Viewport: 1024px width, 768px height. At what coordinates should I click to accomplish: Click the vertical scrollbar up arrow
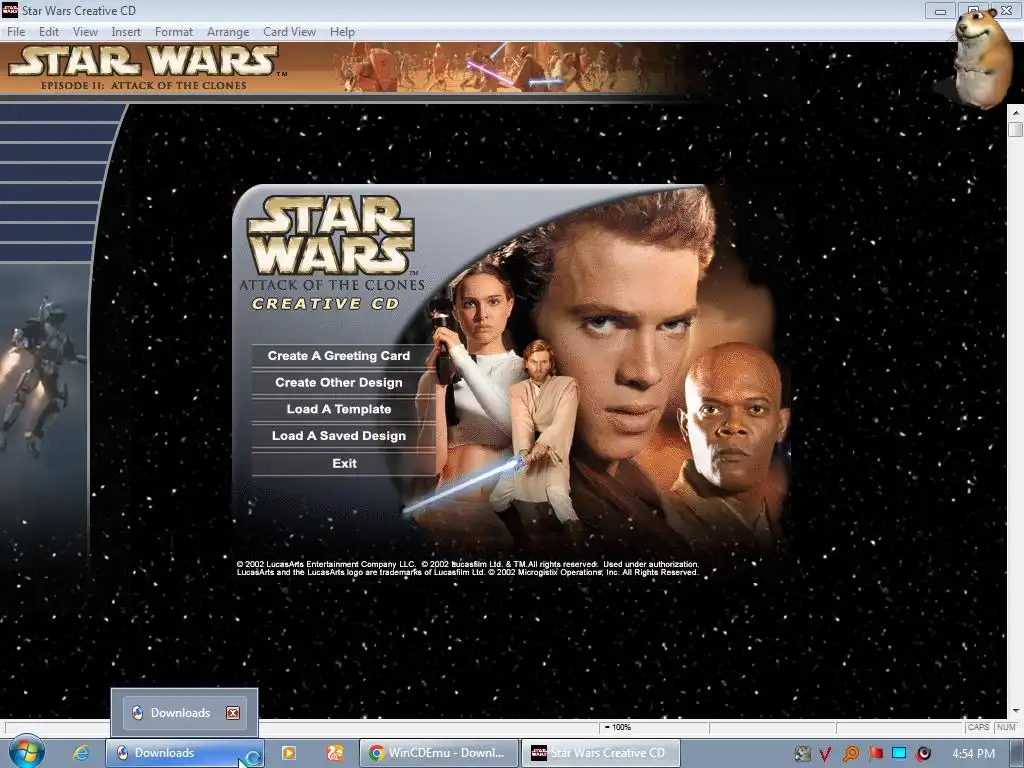(x=1016, y=112)
